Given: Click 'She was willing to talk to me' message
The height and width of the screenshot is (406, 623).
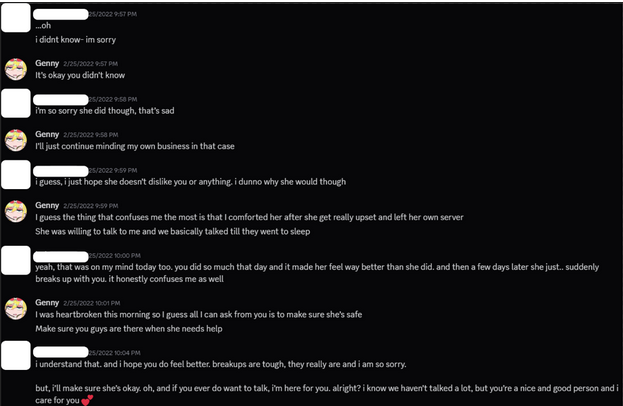Looking at the screenshot, I should [172, 232].
